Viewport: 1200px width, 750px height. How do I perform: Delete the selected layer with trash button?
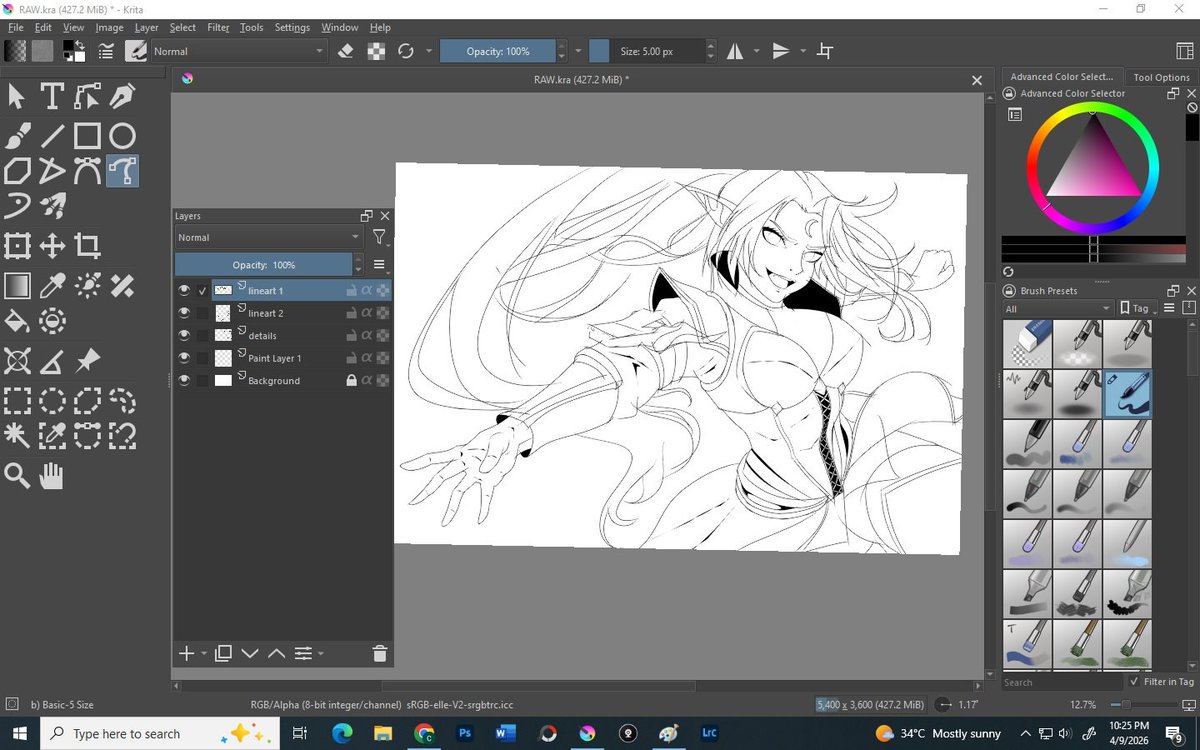379,654
